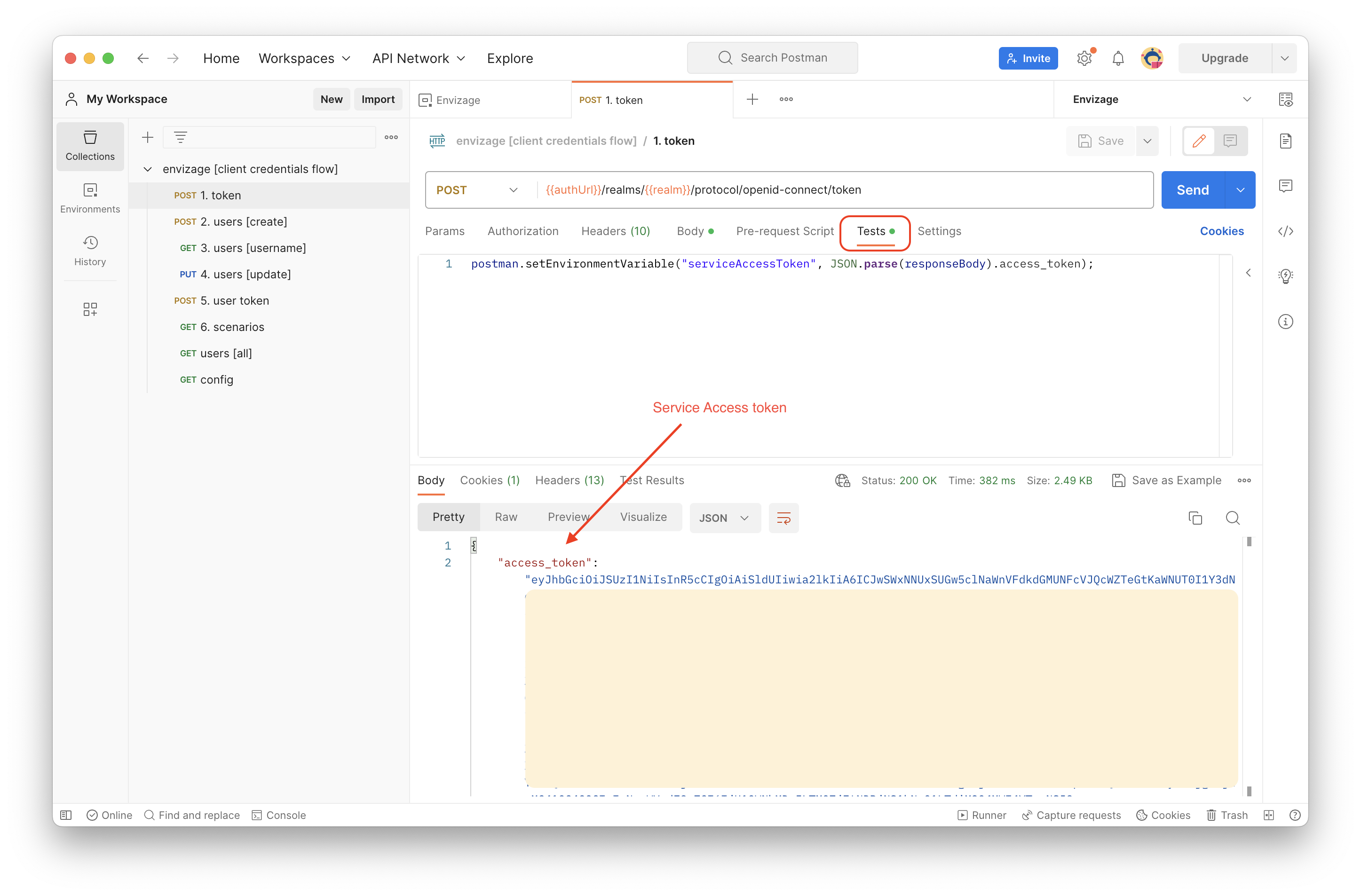Click the New button
1361x896 pixels.
tap(331, 100)
